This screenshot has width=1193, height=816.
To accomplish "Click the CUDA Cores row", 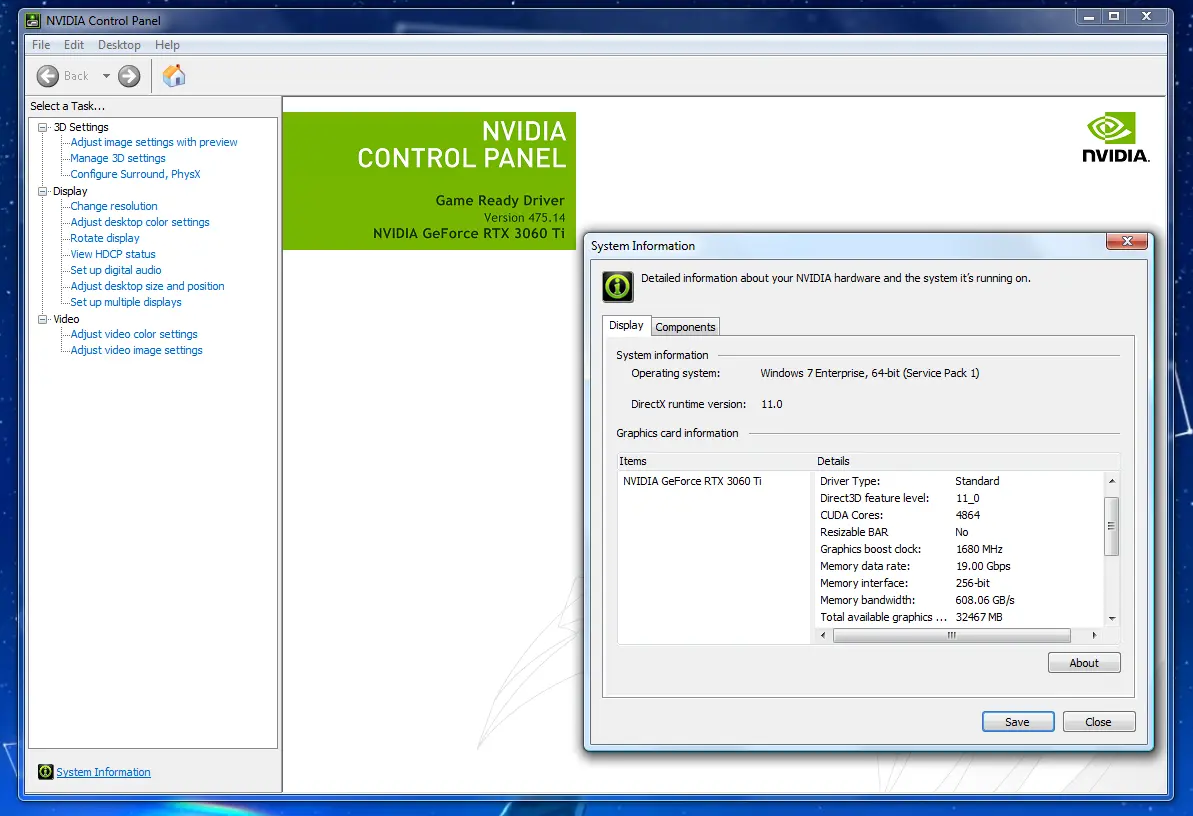I will pyautogui.click(x=959, y=515).
